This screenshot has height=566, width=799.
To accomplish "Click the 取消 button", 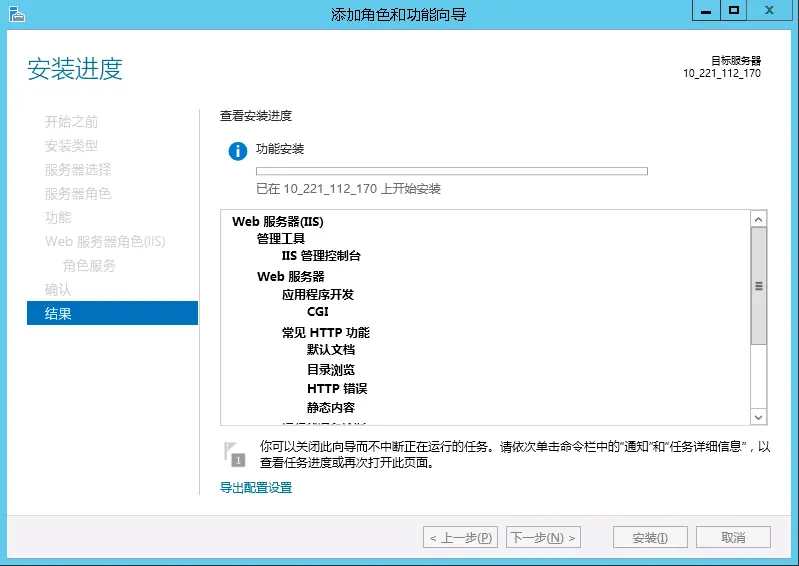I will point(733,537).
